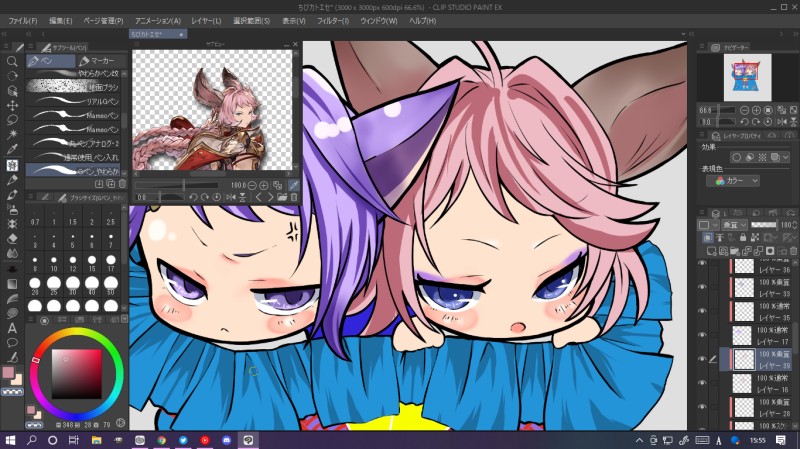This screenshot has height=449, width=800.
Task: Open Twitter from the Windows taskbar
Action: 183,440
